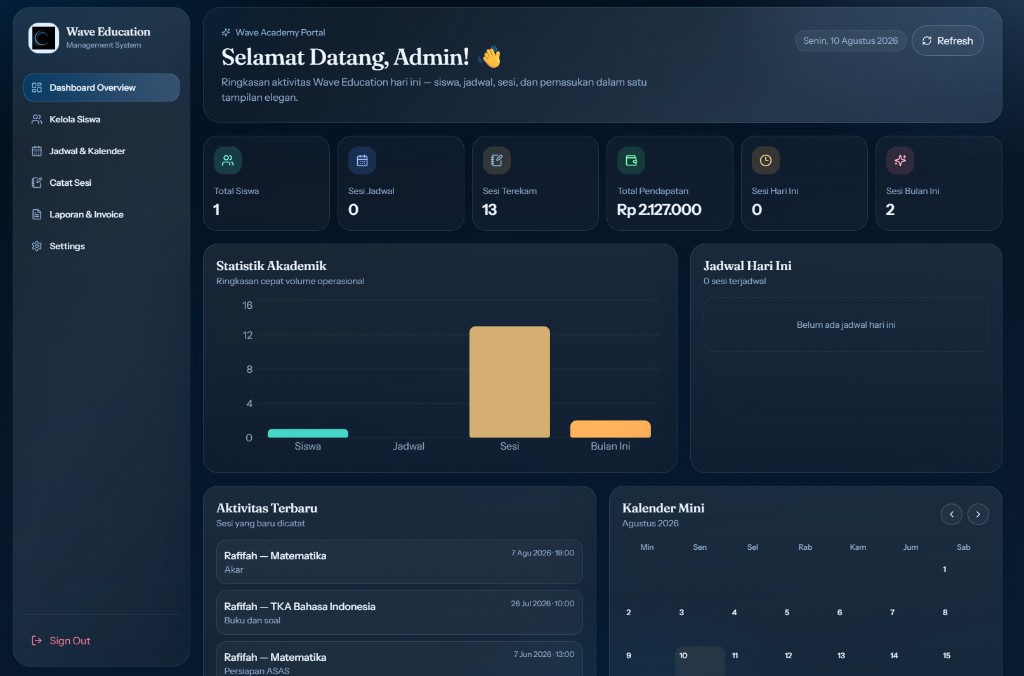This screenshot has width=1024, height=676.
Task: Click the orange Bulan Ini bar
Action: (610, 429)
